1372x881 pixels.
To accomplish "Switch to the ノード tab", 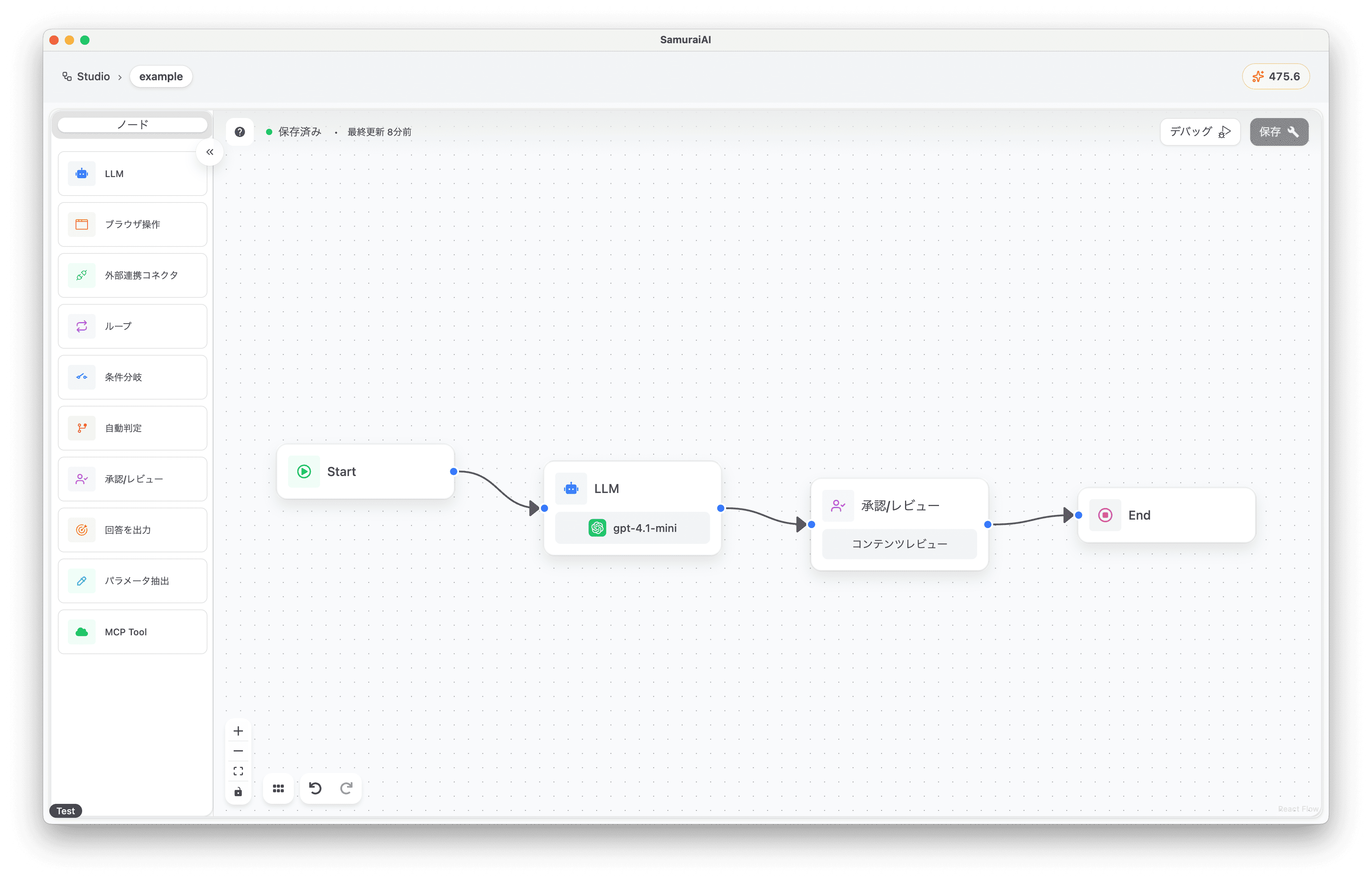I will coord(132,125).
